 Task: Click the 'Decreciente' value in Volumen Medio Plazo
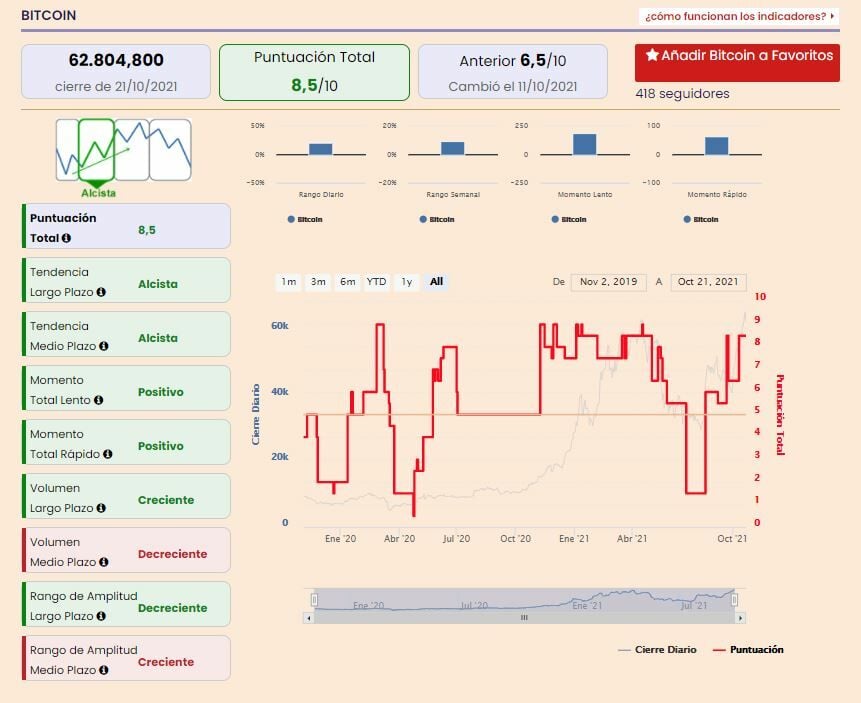coord(172,554)
